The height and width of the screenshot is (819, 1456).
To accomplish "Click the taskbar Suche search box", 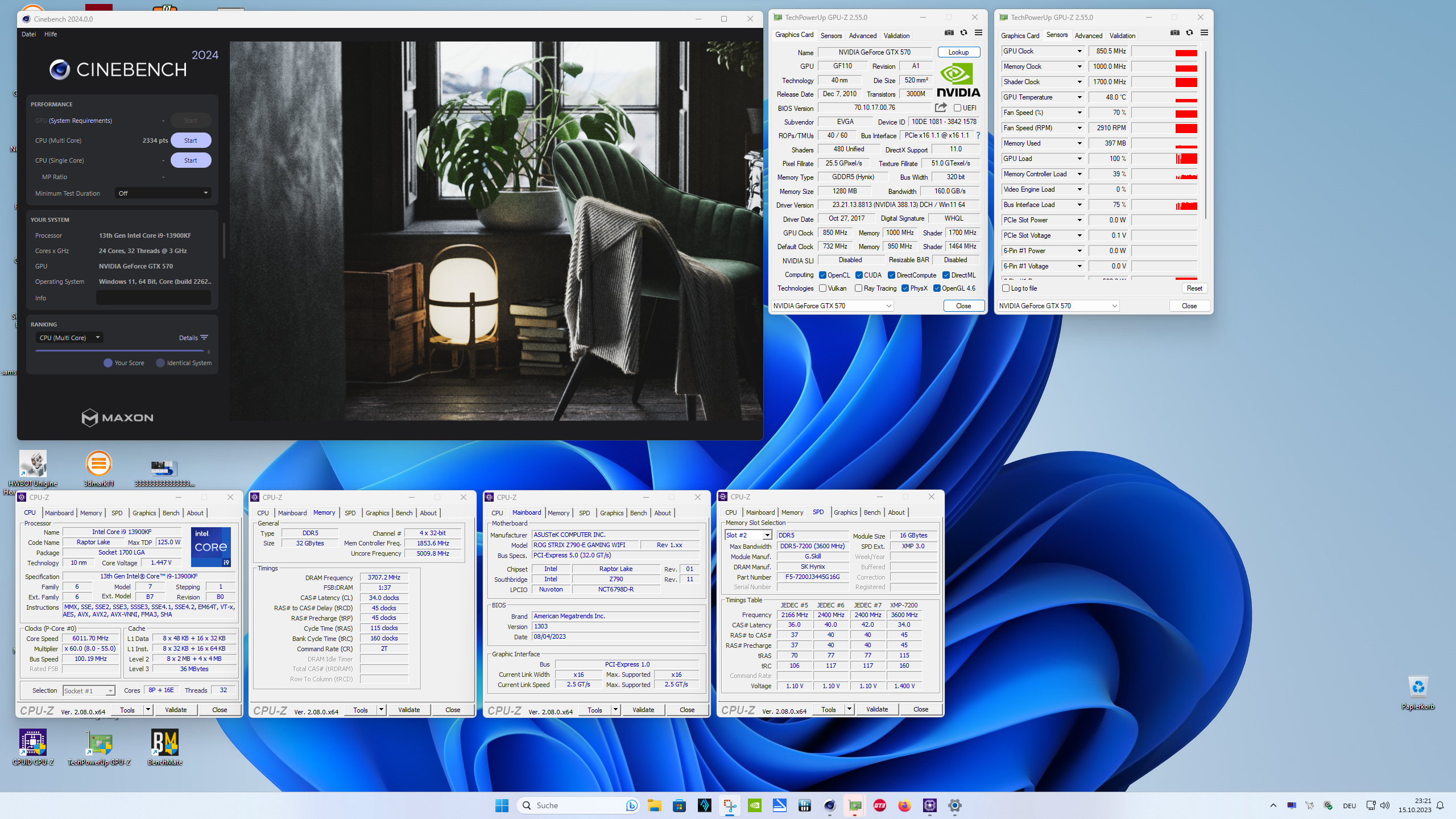I will pos(578,805).
